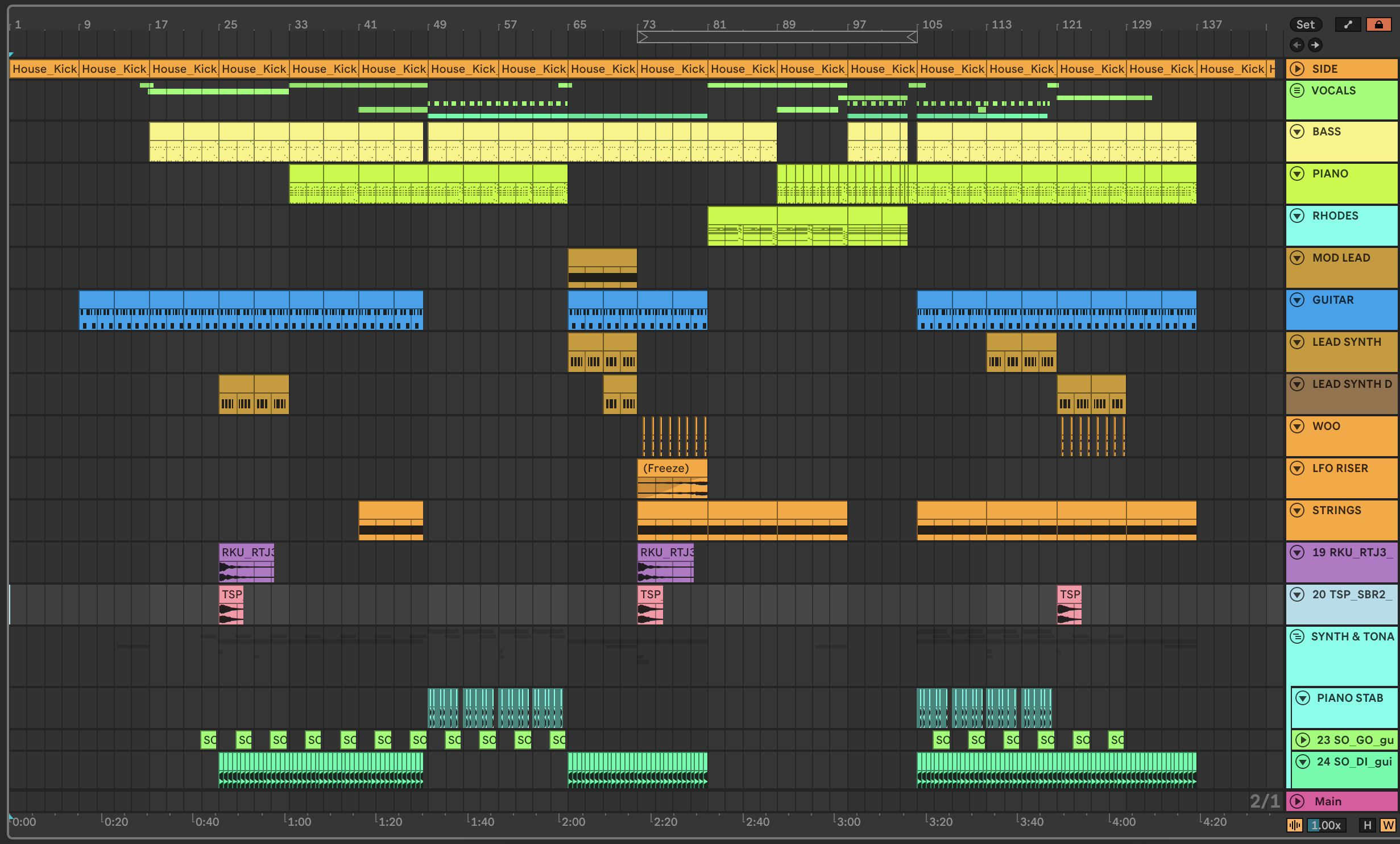Select the first WOO clip at bar 73
The image size is (1400, 844).
[645, 436]
